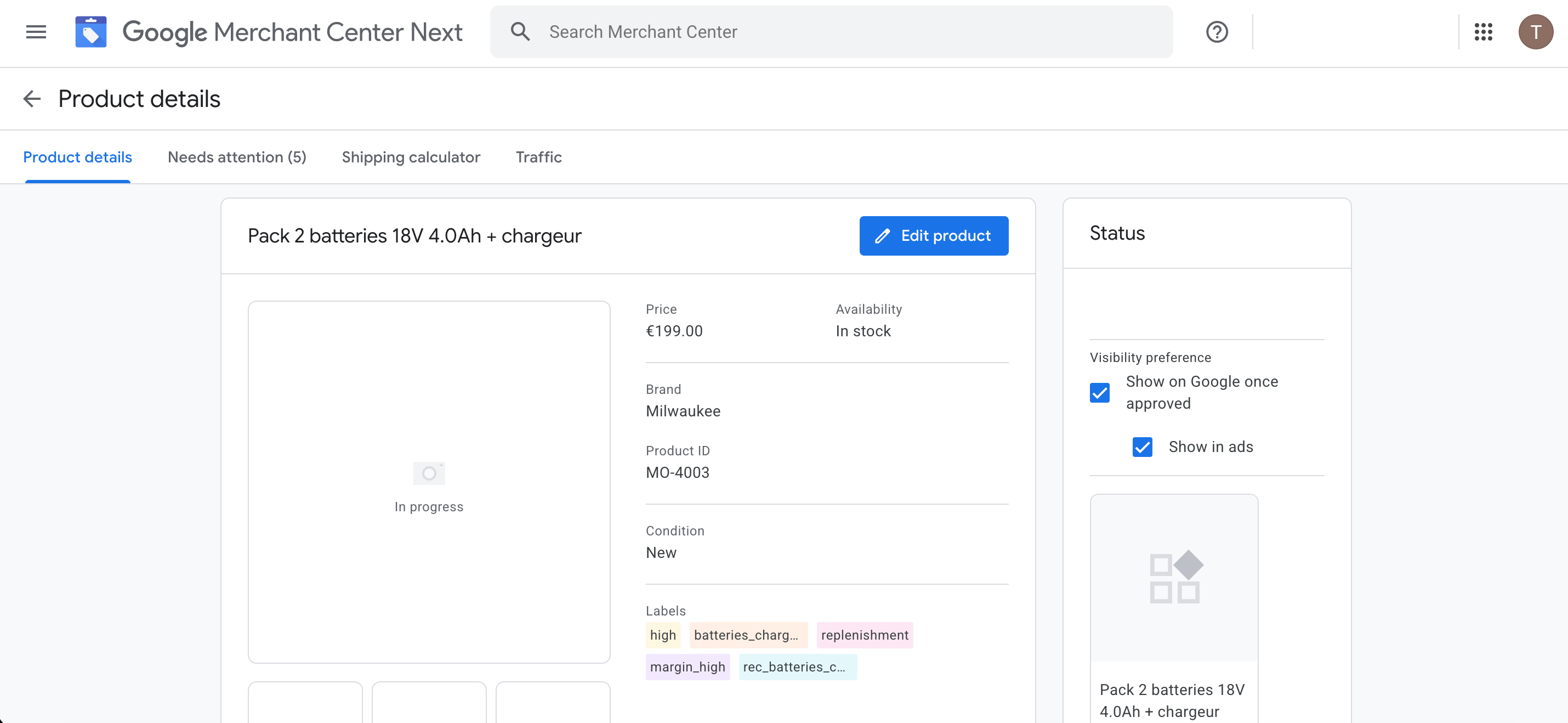Focus the Search Merchant Center field
This screenshot has width=1568, height=723.
coord(832,32)
